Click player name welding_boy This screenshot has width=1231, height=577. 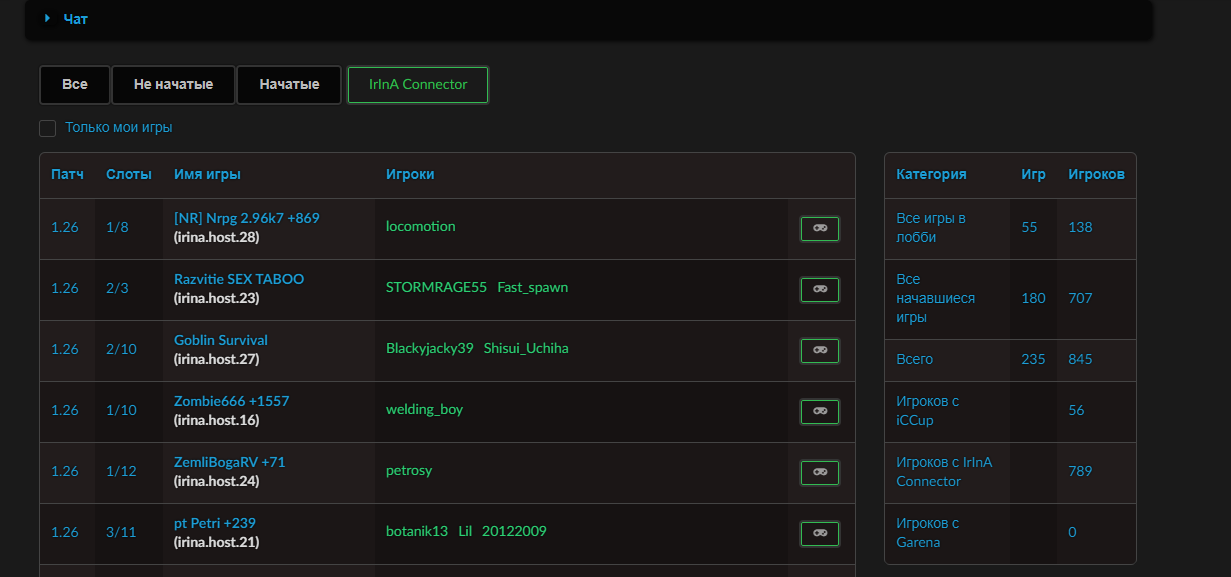pyautogui.click(x=425, y=409)
